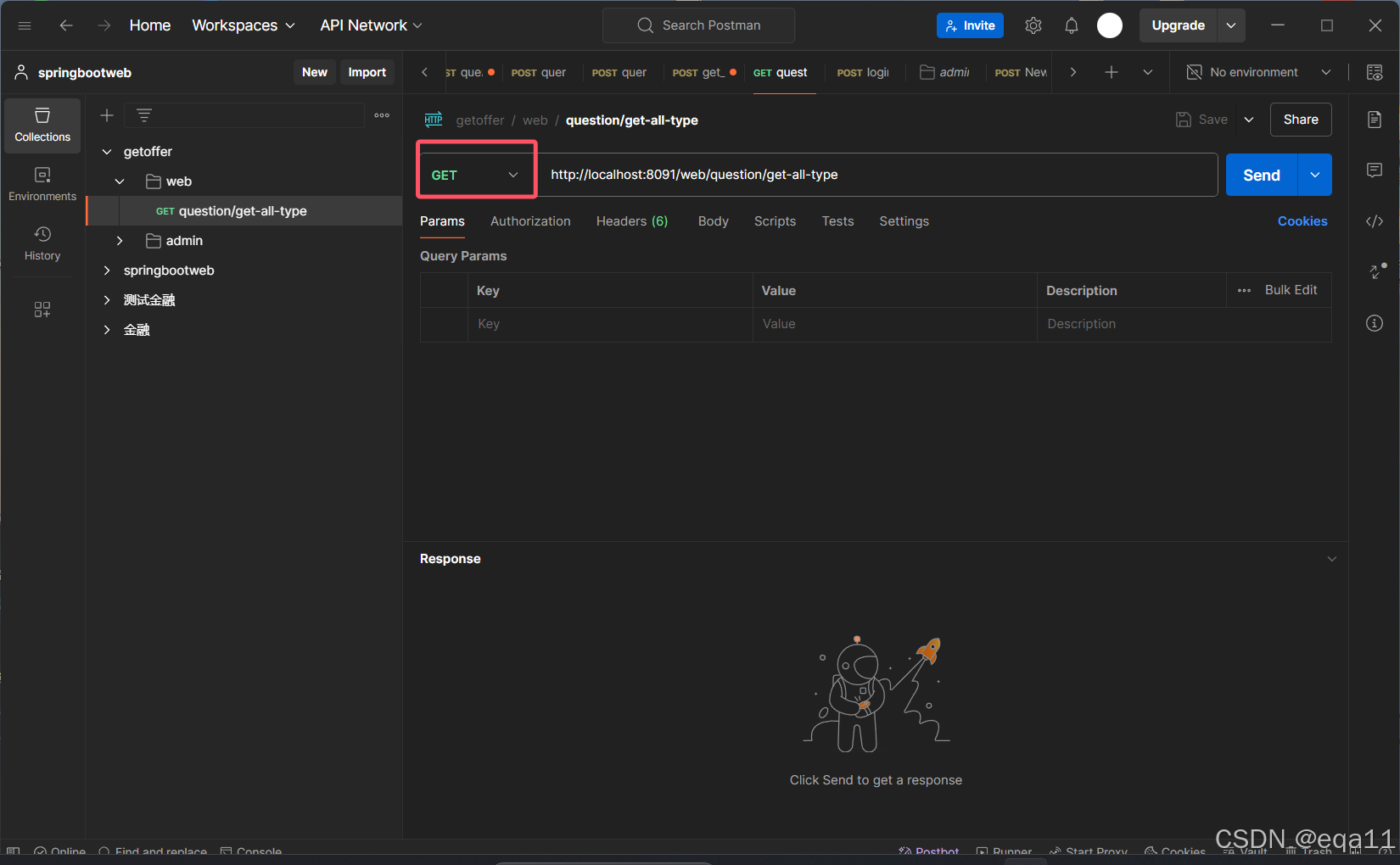This screenshot has height=865, width=1400.
Task: Open the Settings gear icon
Action: click(1033, 25)
